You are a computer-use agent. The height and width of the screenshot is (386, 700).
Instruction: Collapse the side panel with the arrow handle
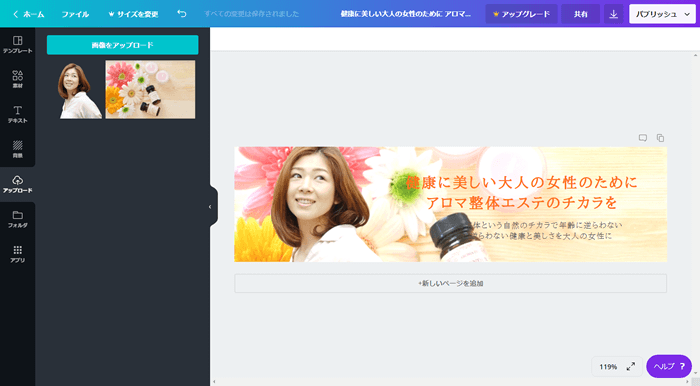pos(211,207)
